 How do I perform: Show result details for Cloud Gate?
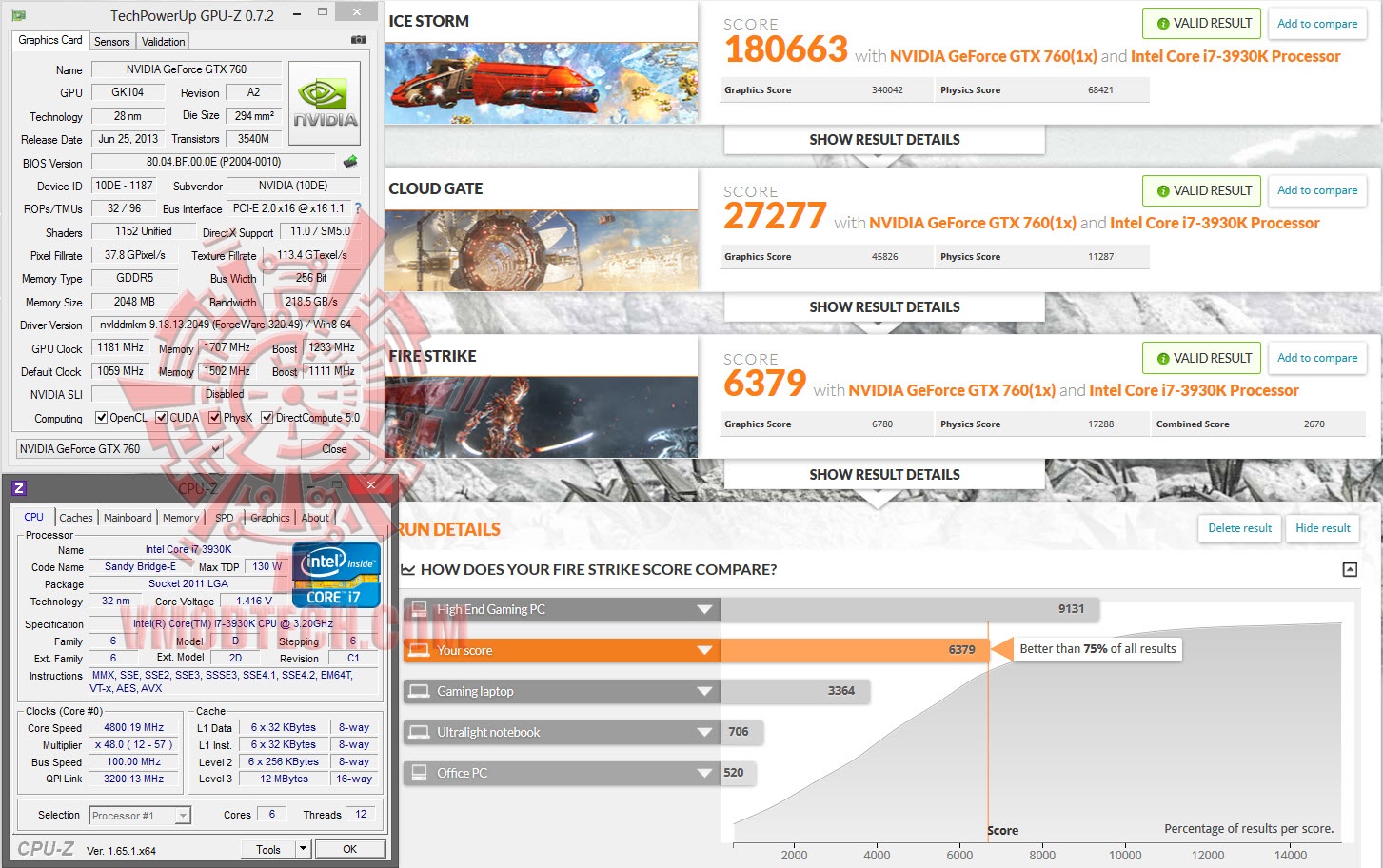click(x=884, y=307)
